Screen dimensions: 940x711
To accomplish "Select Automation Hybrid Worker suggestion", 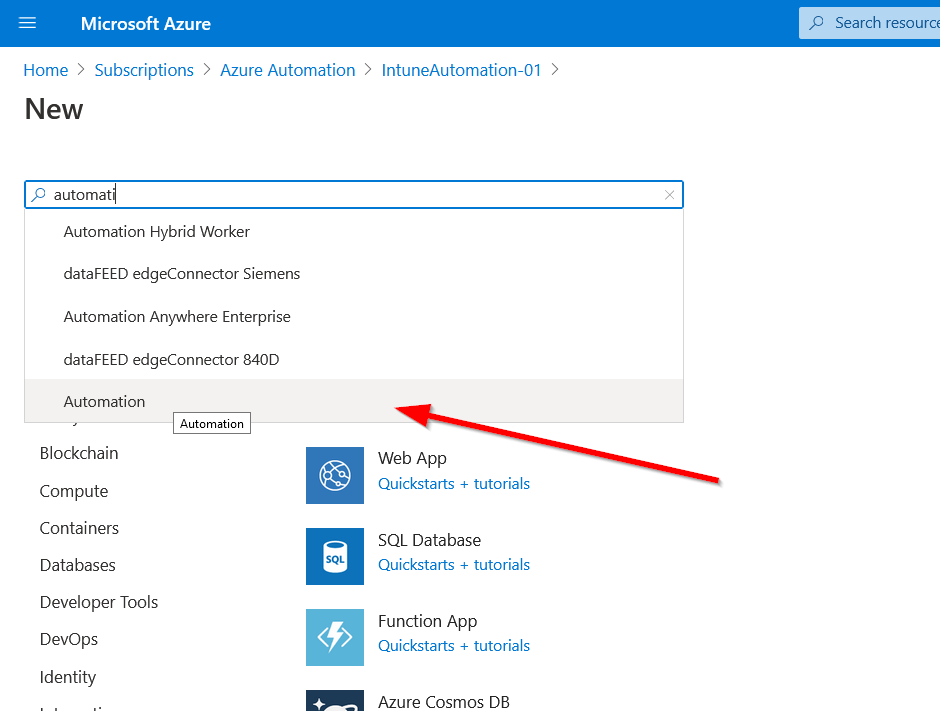I will [354, 231].
